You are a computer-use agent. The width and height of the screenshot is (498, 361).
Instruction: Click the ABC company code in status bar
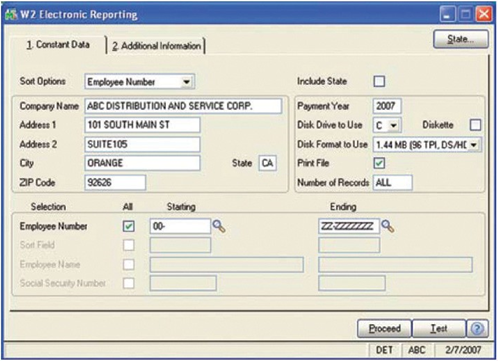417,350
